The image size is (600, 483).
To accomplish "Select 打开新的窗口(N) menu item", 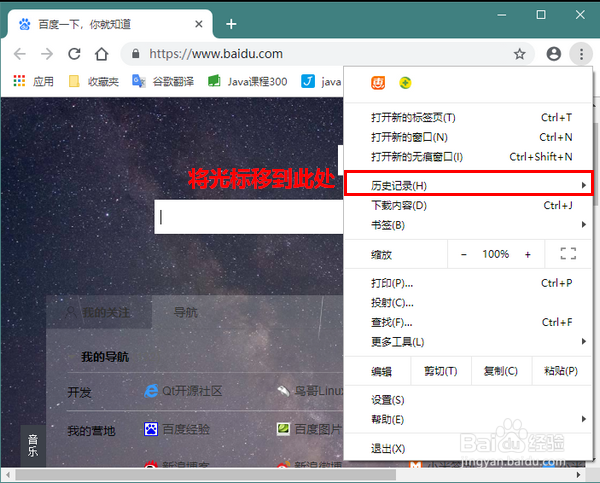I will click(x=468, y=137).
